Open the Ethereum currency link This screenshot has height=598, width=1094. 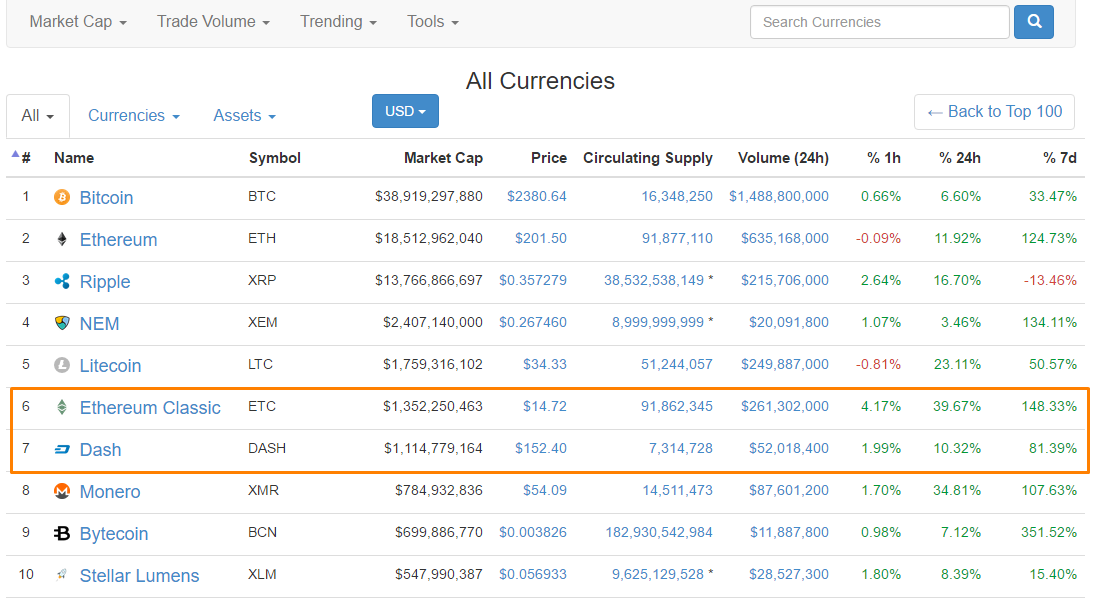tap(119, 239)
